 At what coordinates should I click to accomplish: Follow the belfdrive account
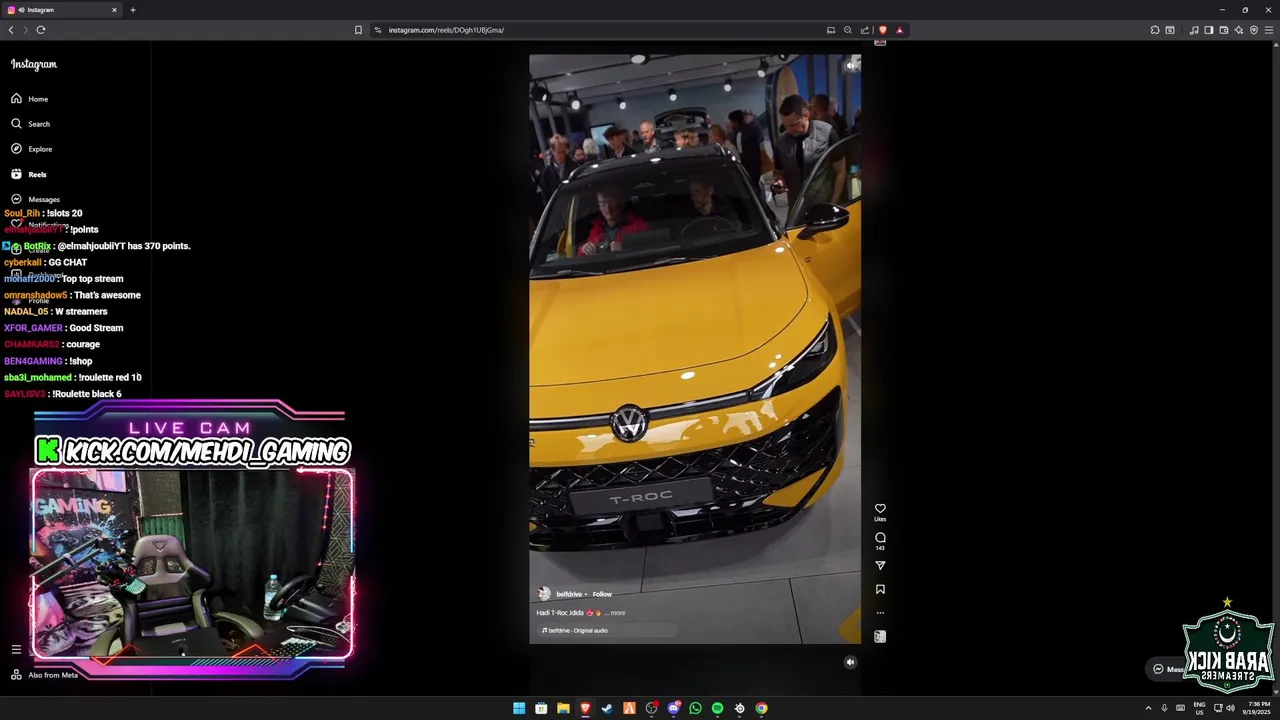click(x=602, y=594)
